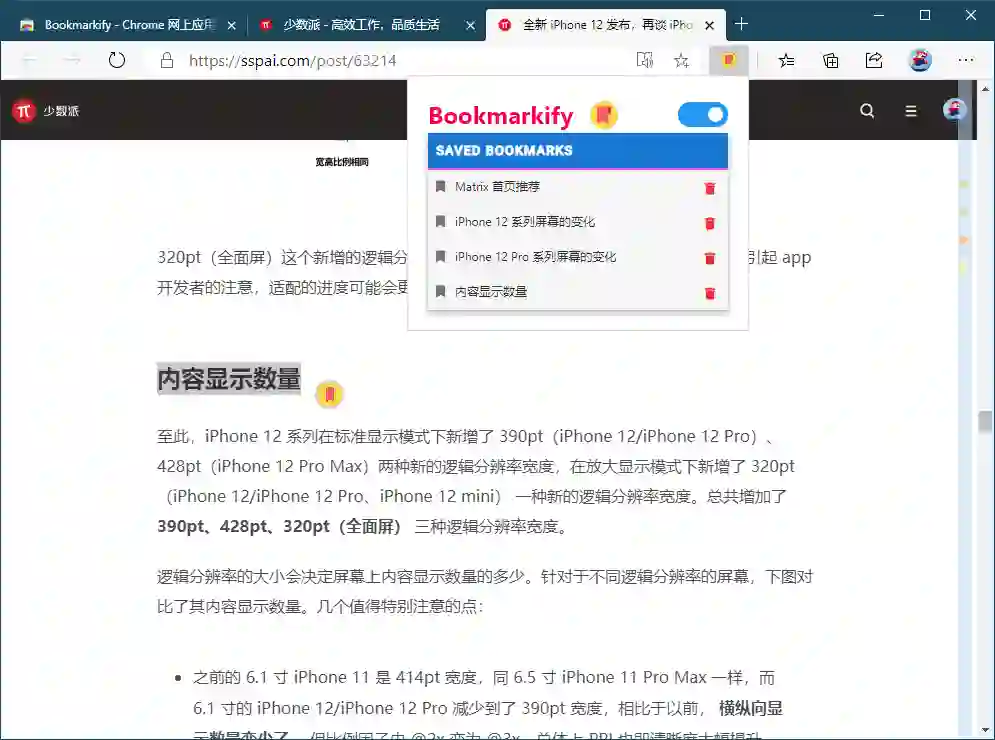Click the scrollbar up arrow
Image resolution: width=995 pixels, height=740 pixels.
point(985,89)
